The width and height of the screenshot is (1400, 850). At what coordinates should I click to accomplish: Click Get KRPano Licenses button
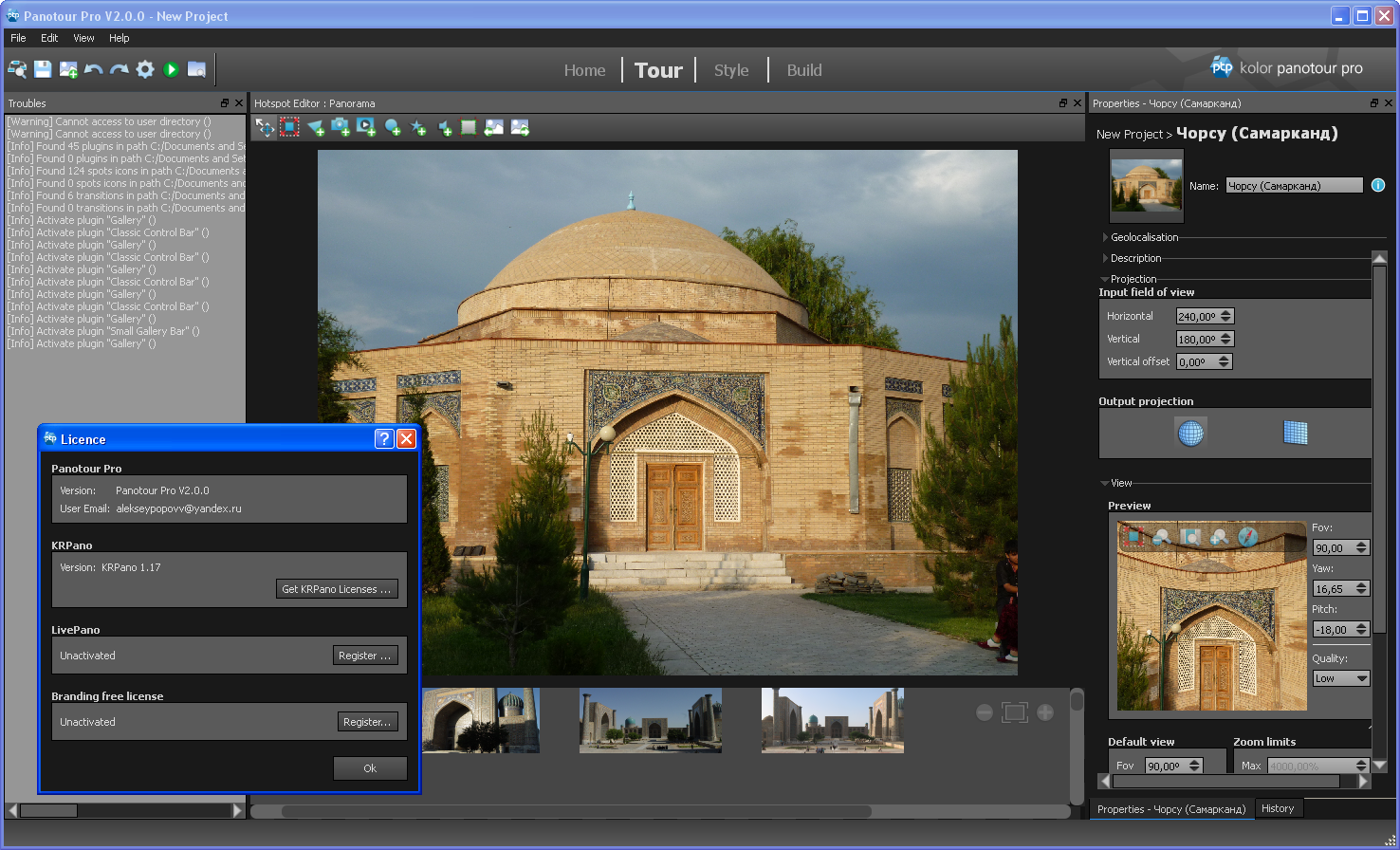[x=337, y=589]
